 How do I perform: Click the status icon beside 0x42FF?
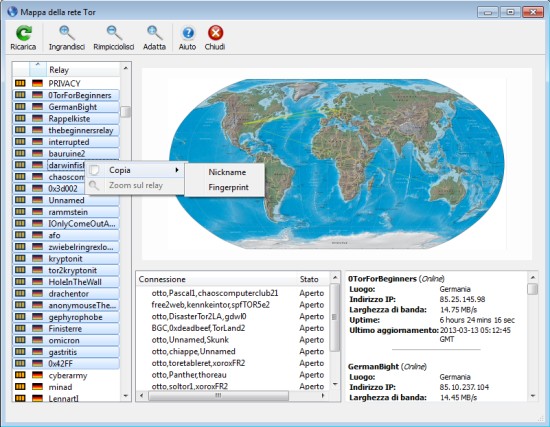(20, 363)
